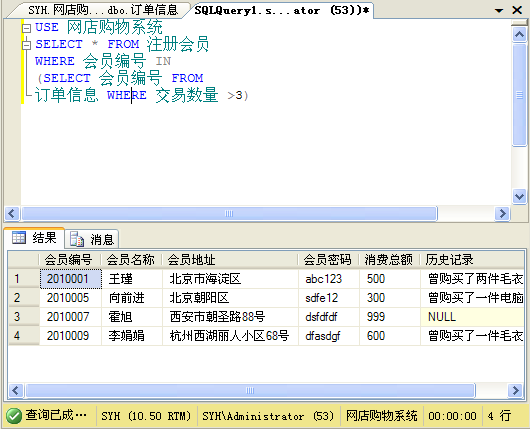Click the status bar server SYH (10.50 RTM)
This screenshot has height=429, width=530.
point(146,416)
